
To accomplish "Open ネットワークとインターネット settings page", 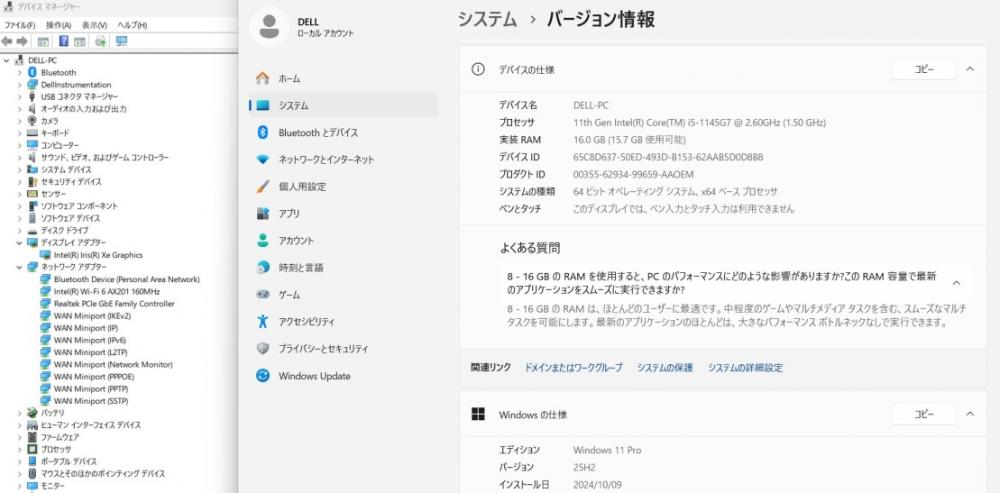I will (x=343, y=159).
